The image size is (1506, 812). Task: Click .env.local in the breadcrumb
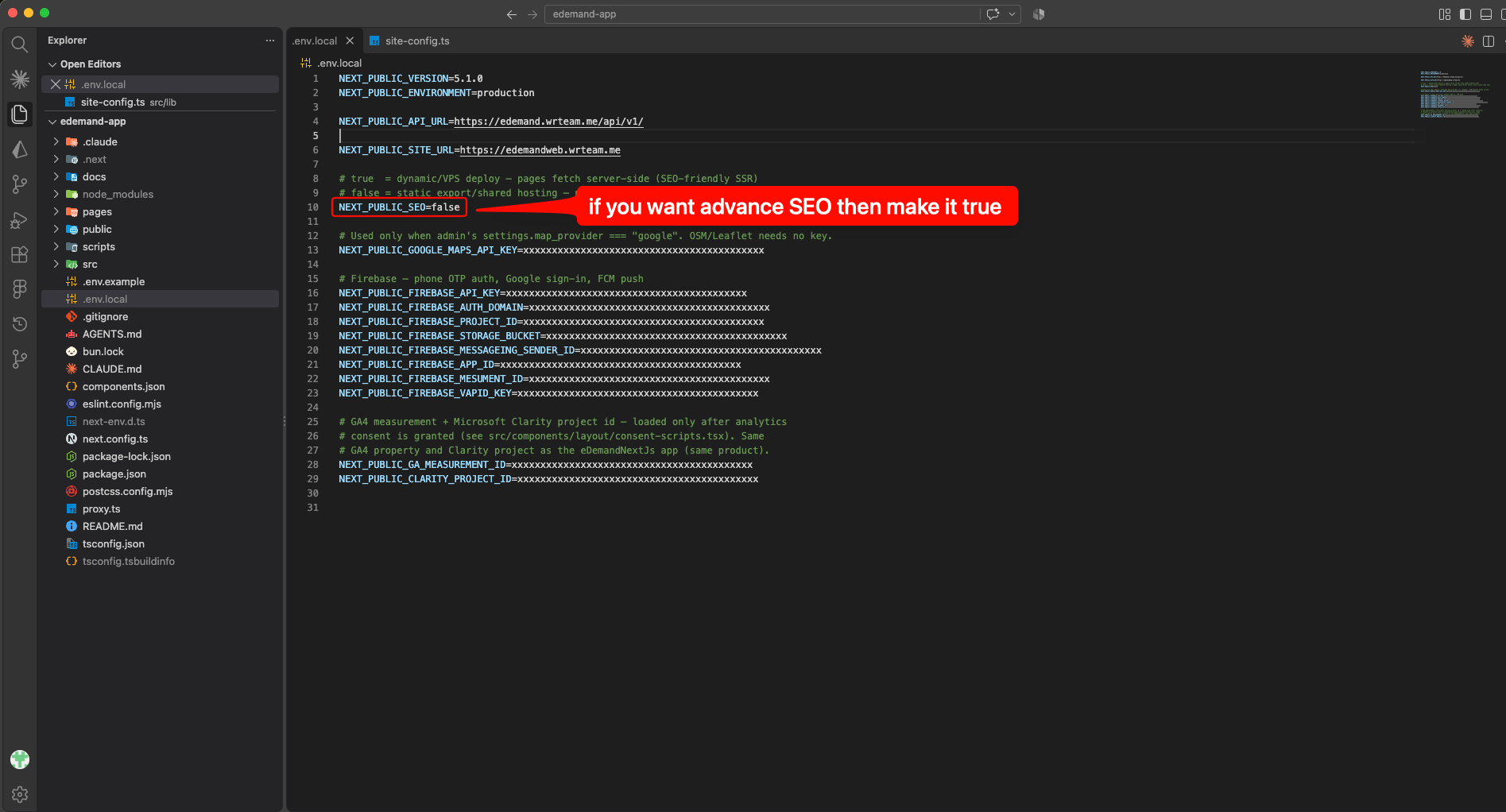(x=339, y=64)
